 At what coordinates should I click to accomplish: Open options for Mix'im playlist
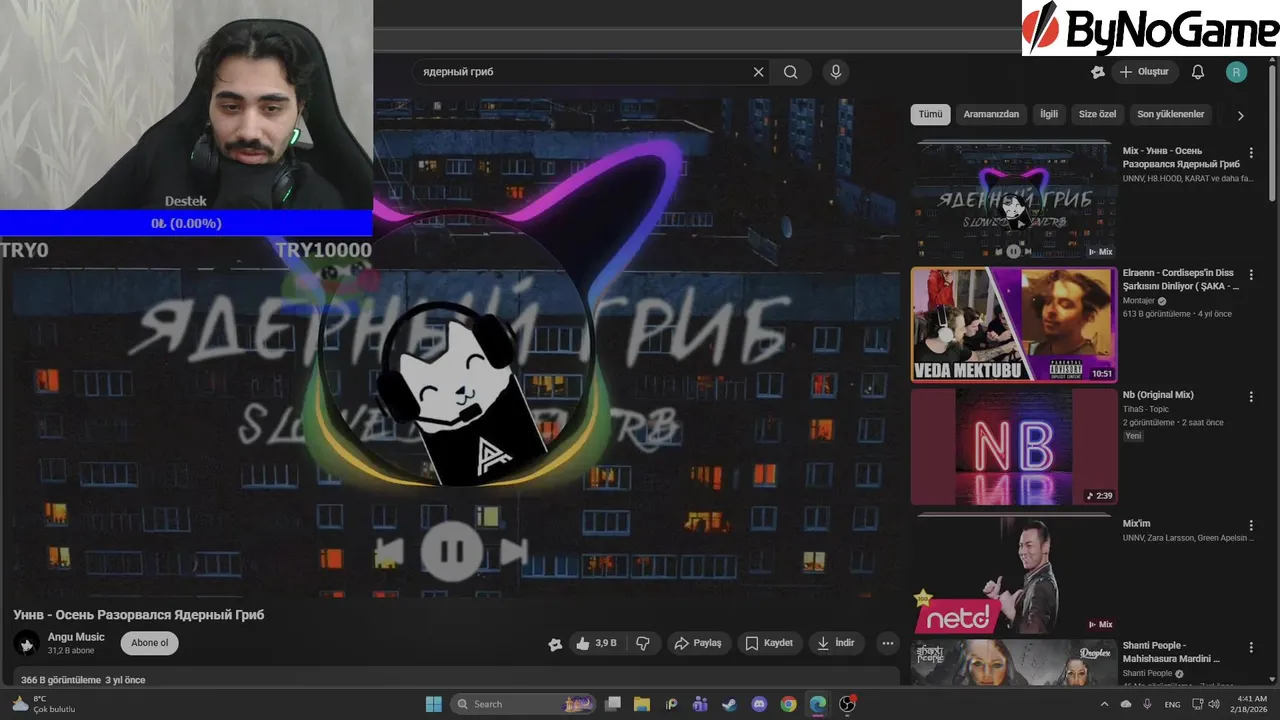point(1251,525)
